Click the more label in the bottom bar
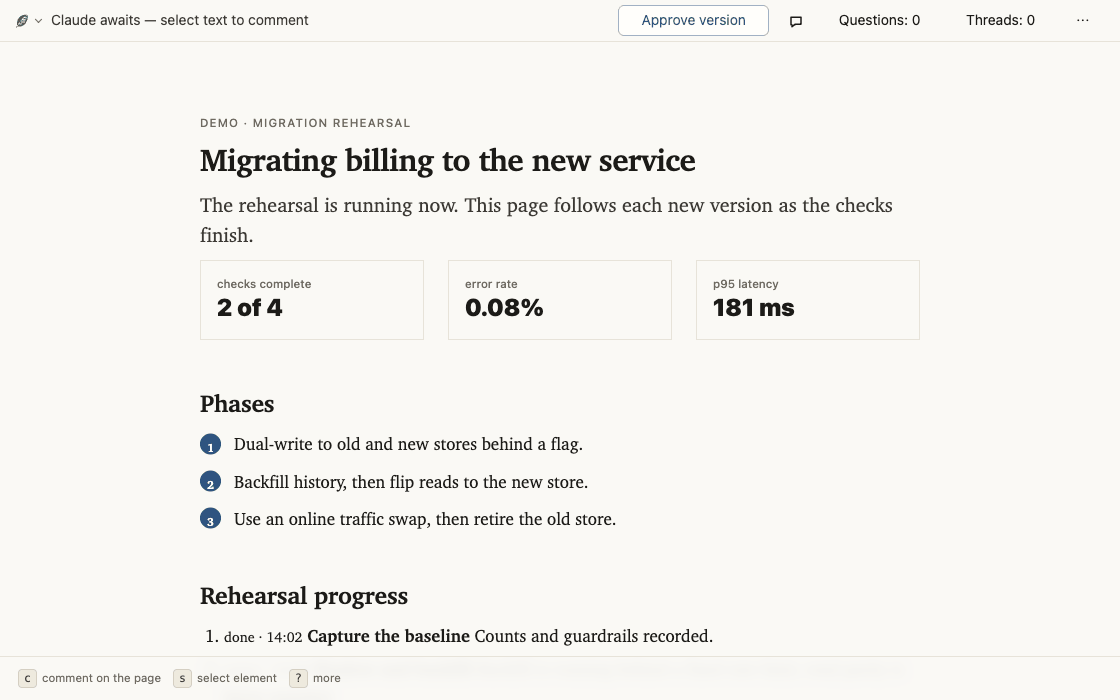This screenshot has width=1120, height=700. [326, 679]
